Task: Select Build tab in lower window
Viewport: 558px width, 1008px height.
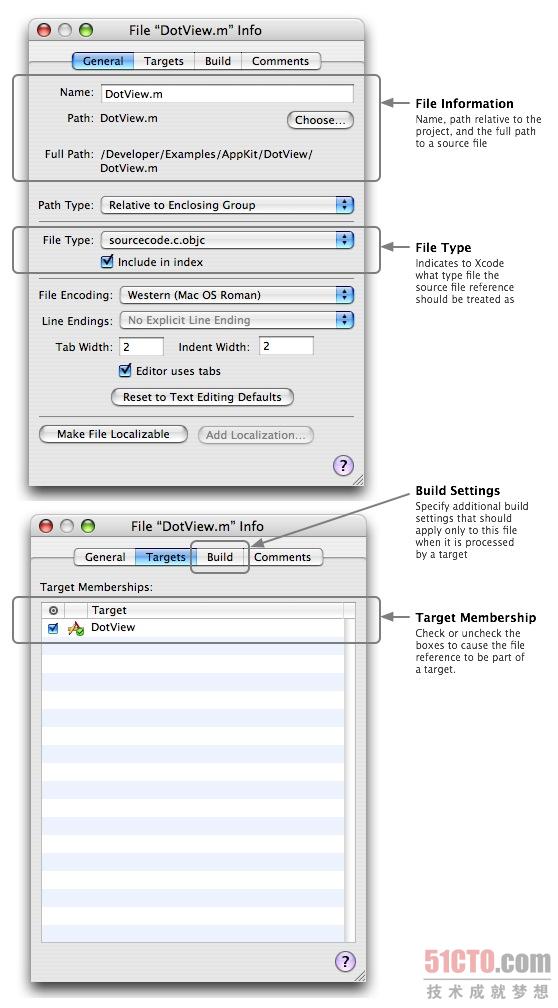Action: click(x=220, y=557)
